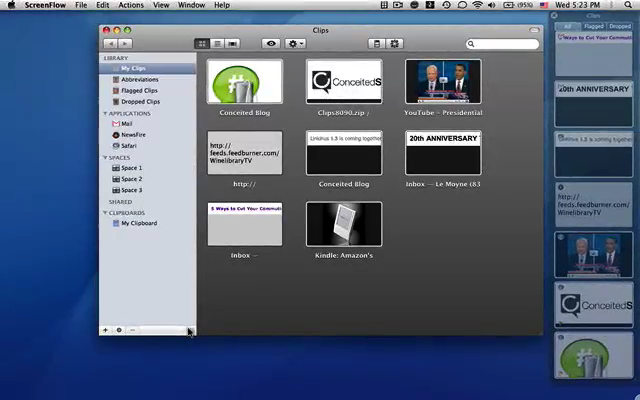Screen dimensions: 640x400
Task: Switch to list view mode
Action: coord(217,44)
